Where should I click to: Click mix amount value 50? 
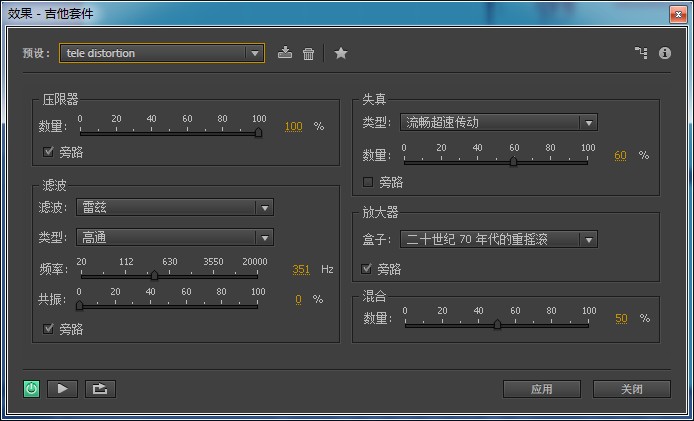click(x=621, y=318)
